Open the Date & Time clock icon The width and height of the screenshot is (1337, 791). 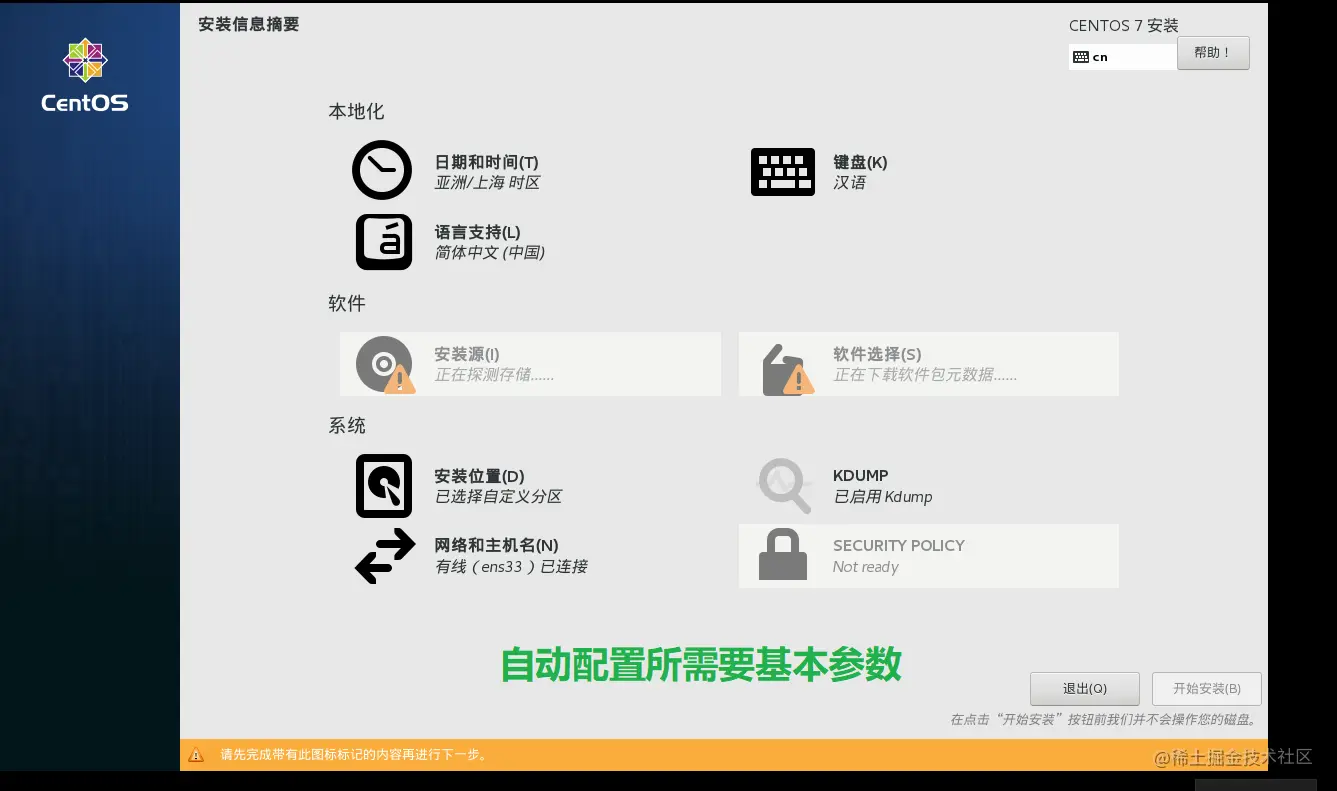[382, 170]
